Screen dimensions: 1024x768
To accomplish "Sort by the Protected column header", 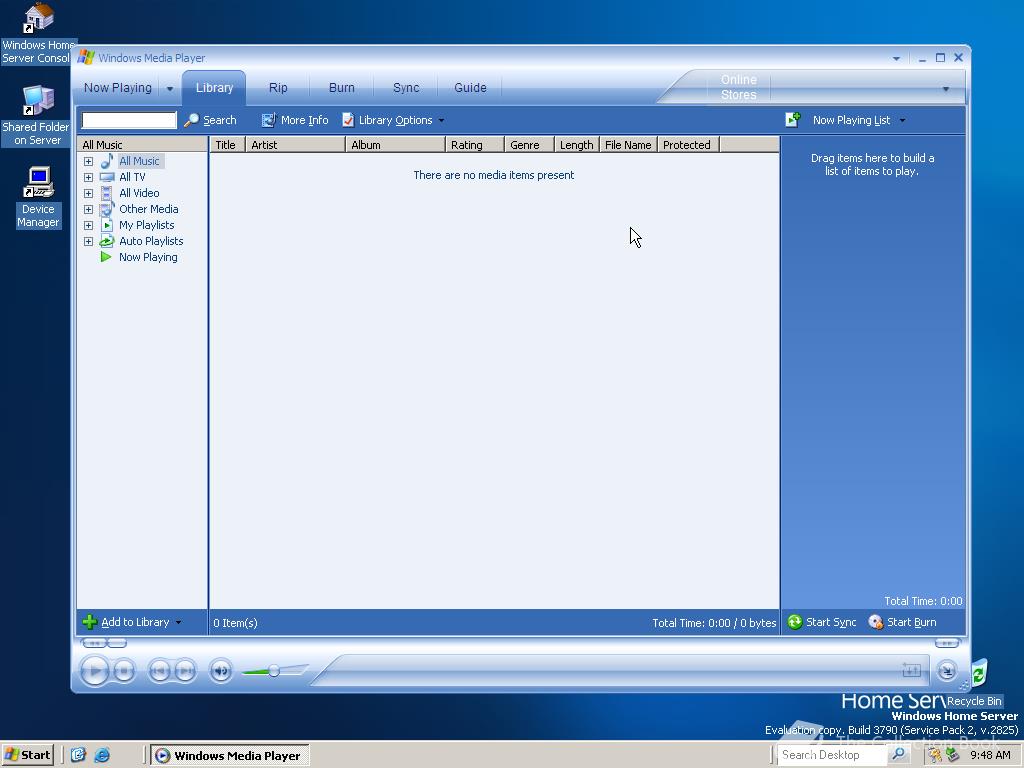I will pyautogui.click(x=688, y=145).
